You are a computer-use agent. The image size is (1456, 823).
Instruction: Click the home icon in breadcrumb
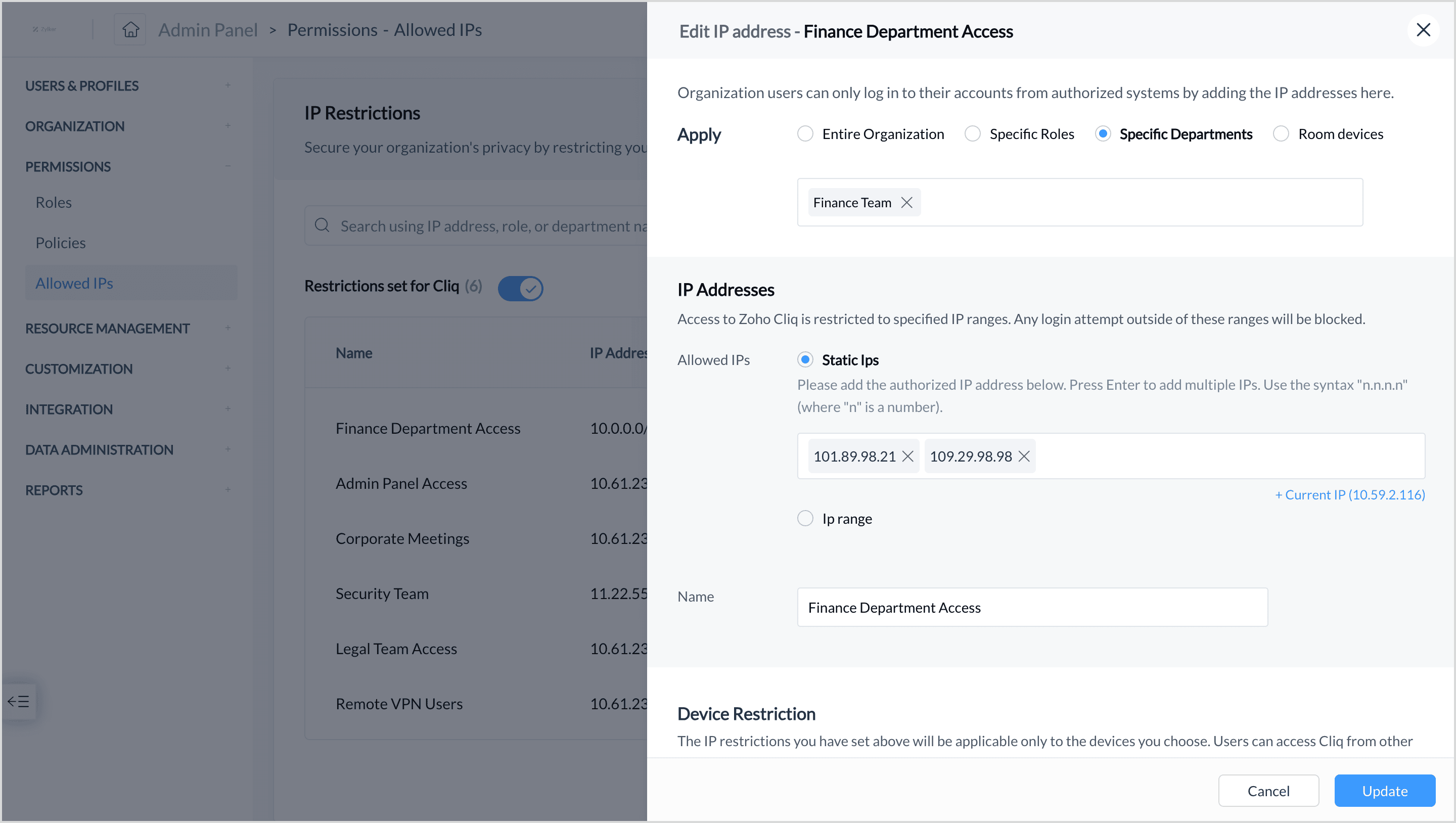130,29
